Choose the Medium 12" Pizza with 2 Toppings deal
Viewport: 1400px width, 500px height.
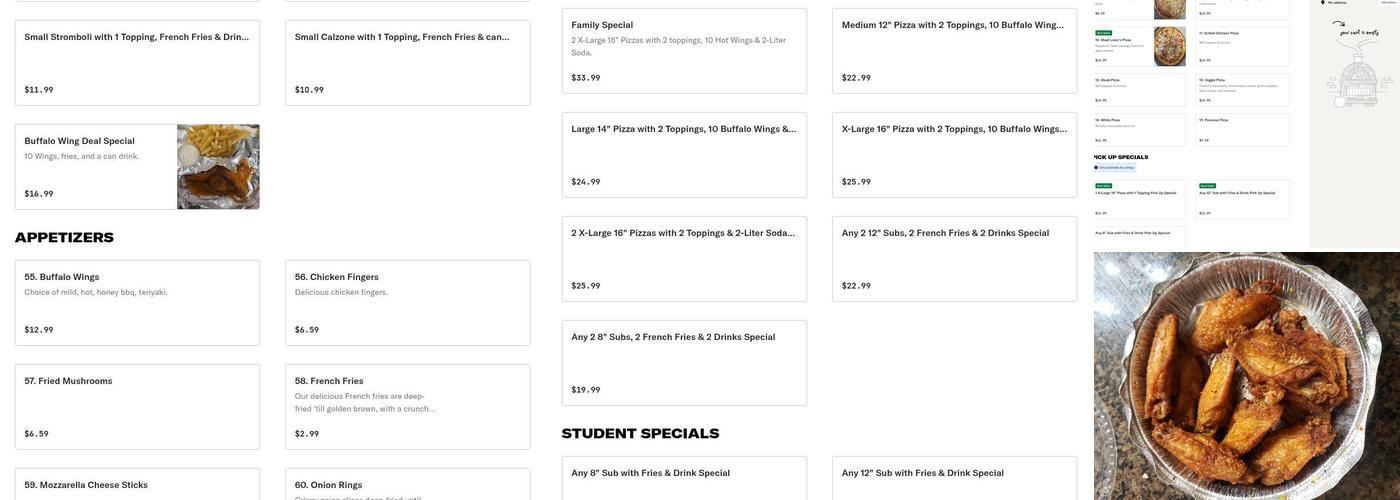(x=954, y=50)
